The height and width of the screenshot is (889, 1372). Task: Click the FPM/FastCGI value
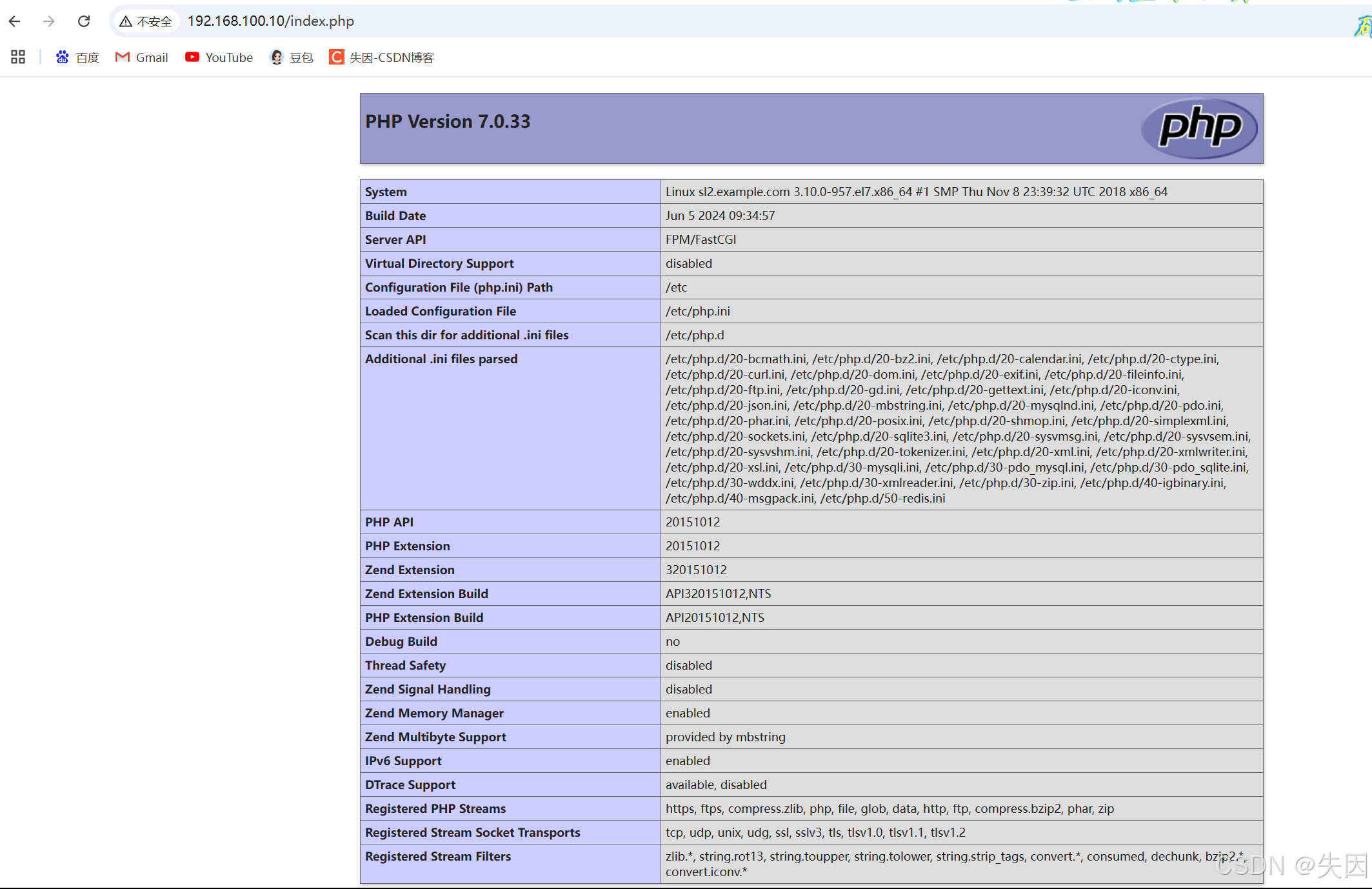coord(701,239)
